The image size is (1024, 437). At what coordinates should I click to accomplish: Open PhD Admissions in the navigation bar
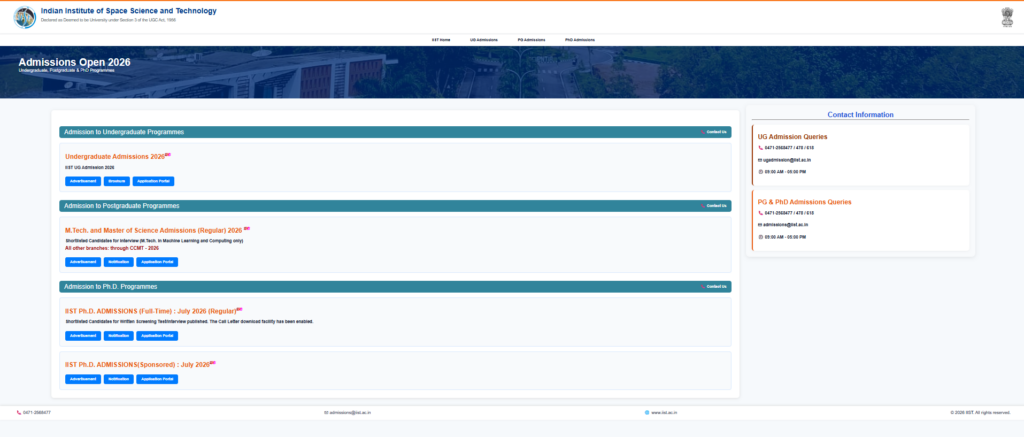(x=580, y=40)
